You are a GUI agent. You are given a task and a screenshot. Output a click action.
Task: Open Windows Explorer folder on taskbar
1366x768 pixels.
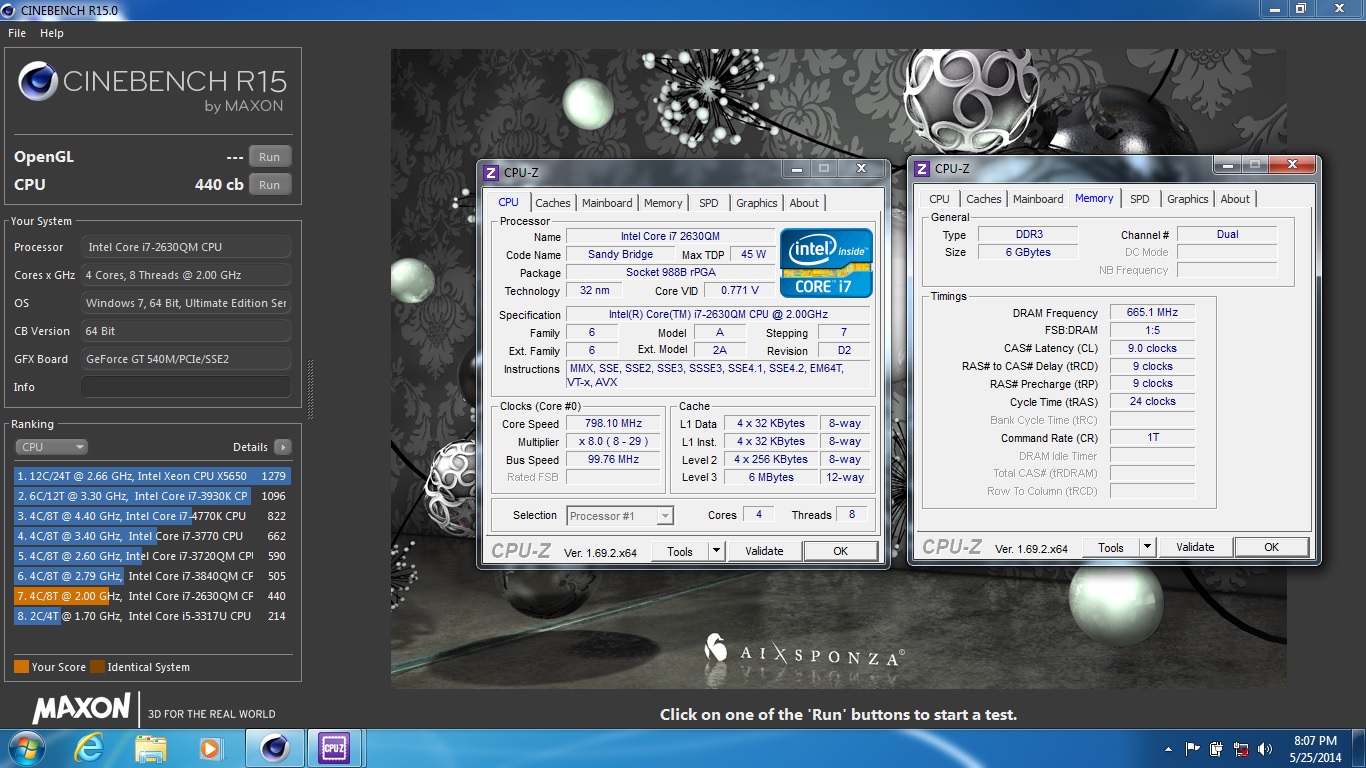(151, 748)
